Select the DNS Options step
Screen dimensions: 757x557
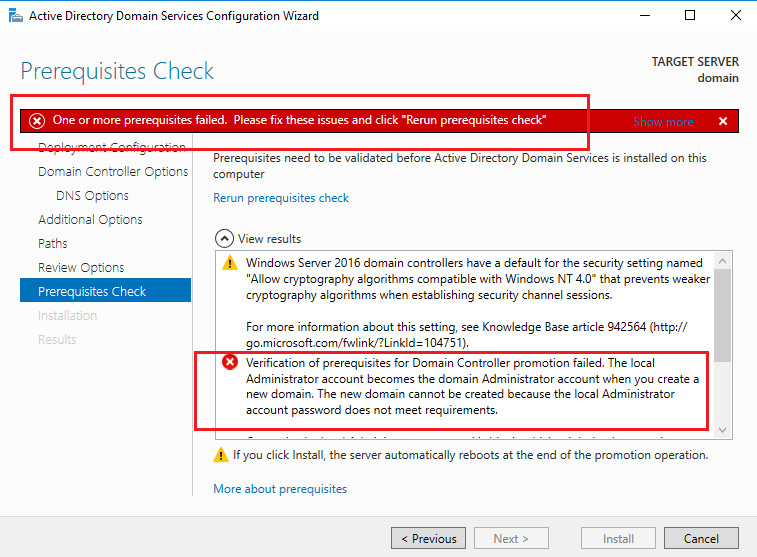[92, 195]
